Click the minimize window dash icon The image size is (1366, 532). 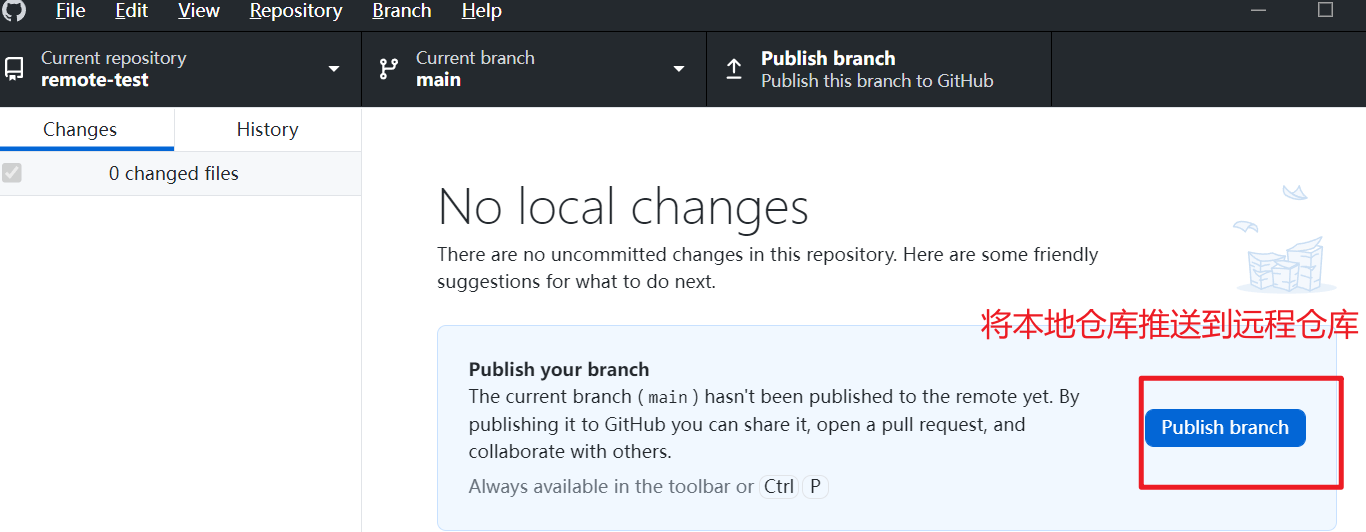pos(1259,10)
